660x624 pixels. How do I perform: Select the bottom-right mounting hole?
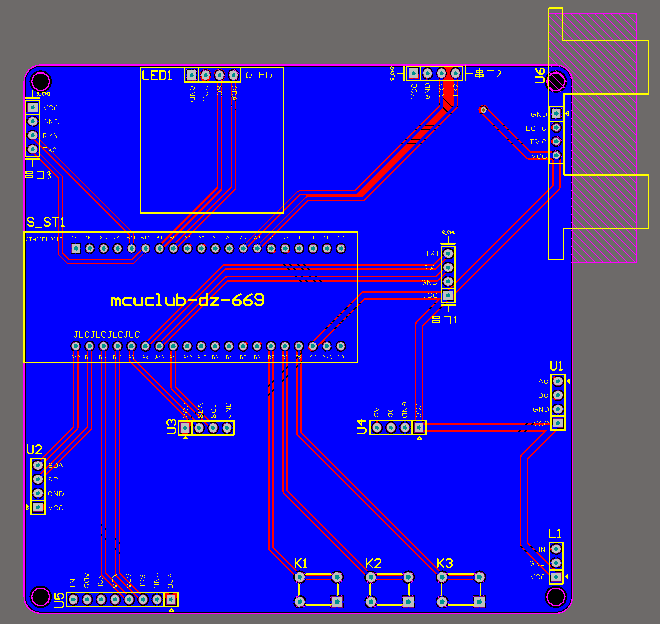(556, 596)
